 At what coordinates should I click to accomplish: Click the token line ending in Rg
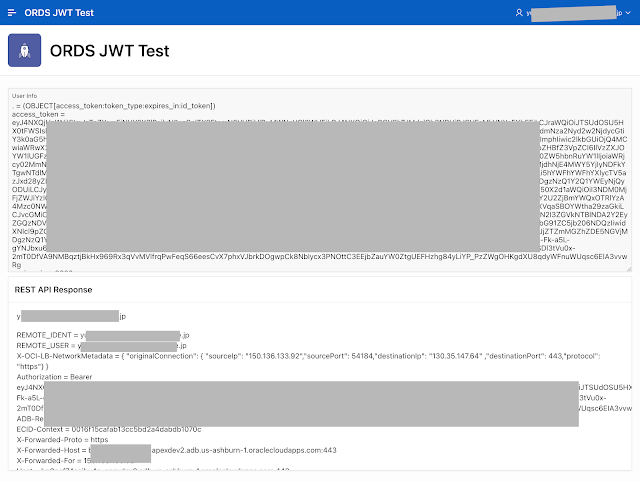tap(16, 265)
